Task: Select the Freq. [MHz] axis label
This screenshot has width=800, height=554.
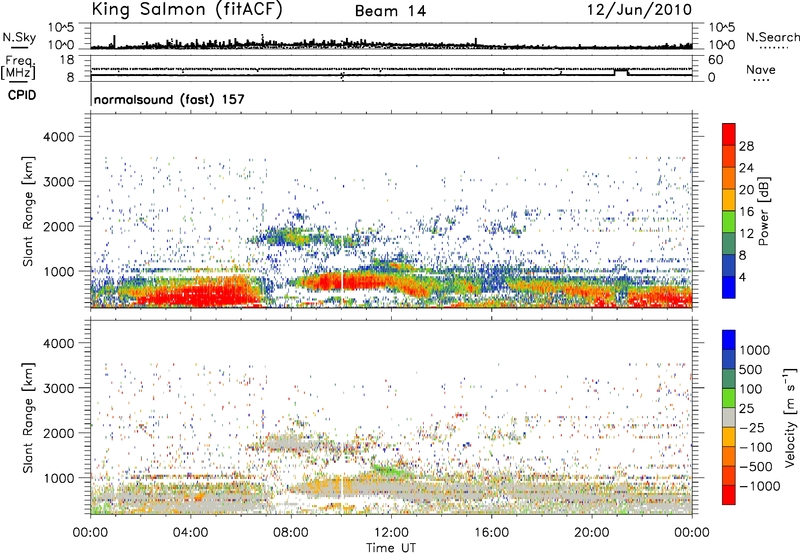Action: coord(18,68)
